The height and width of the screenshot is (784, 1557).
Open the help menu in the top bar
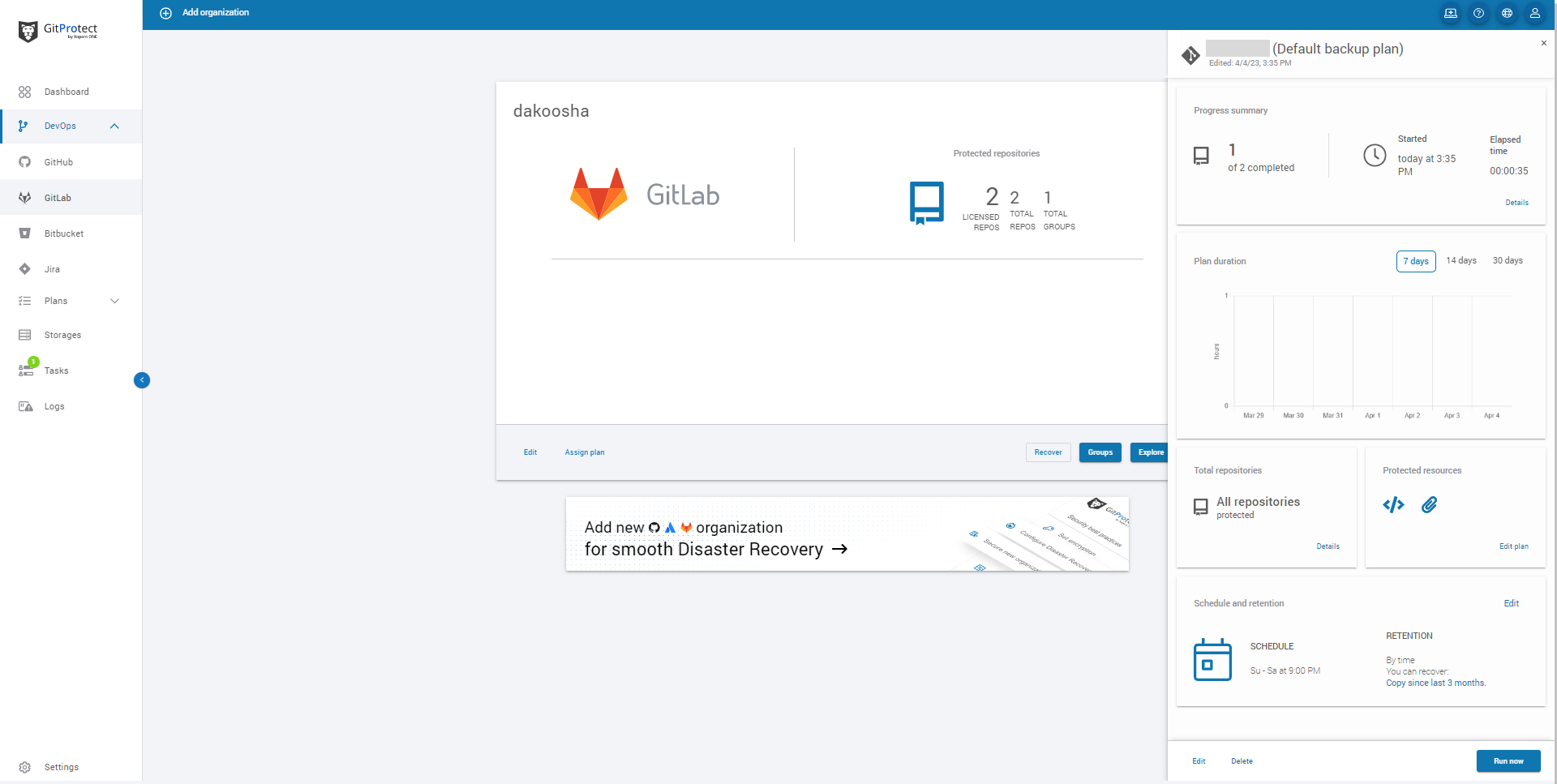pos(1478,13)
